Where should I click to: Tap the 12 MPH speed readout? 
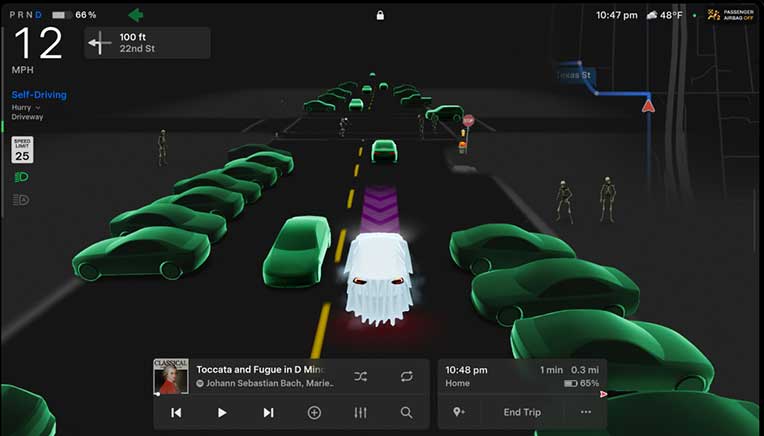[x=38, y=49]
